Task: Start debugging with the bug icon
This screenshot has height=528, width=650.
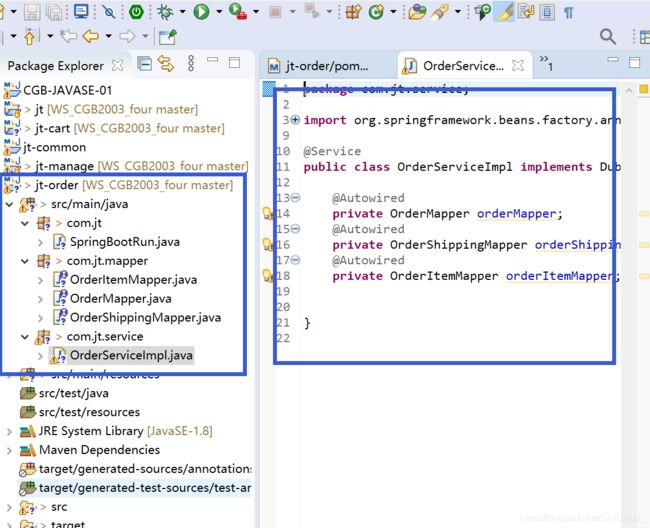Action: (165, 12)
